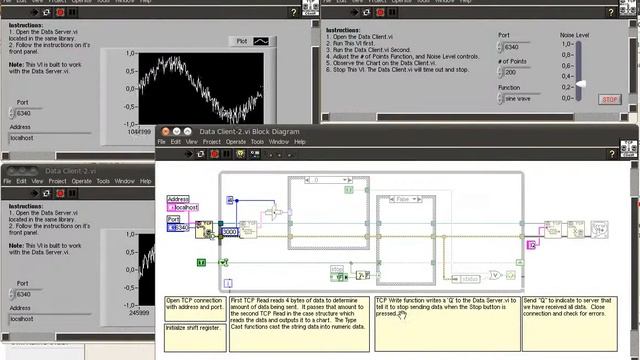Open context help in Data Server window
The image size is (640, 360).
click(x=611, y=12)
